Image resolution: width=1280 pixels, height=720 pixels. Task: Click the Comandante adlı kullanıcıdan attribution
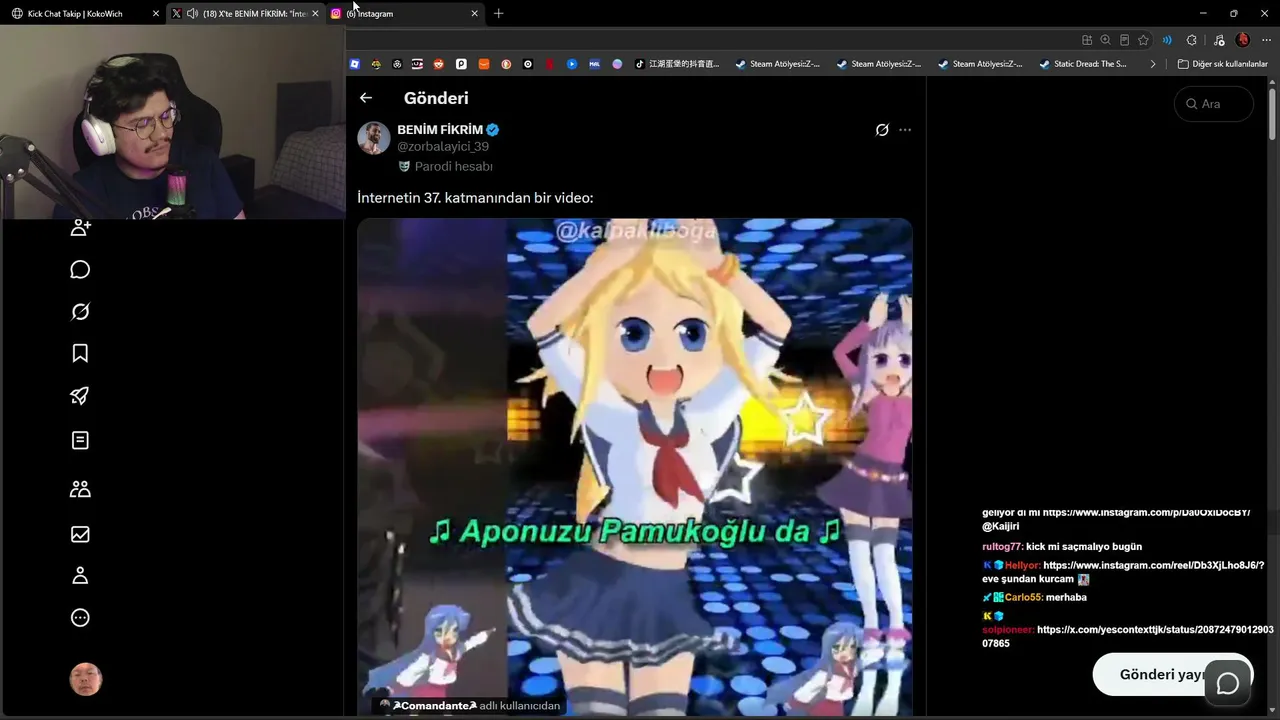coord(469,706)
